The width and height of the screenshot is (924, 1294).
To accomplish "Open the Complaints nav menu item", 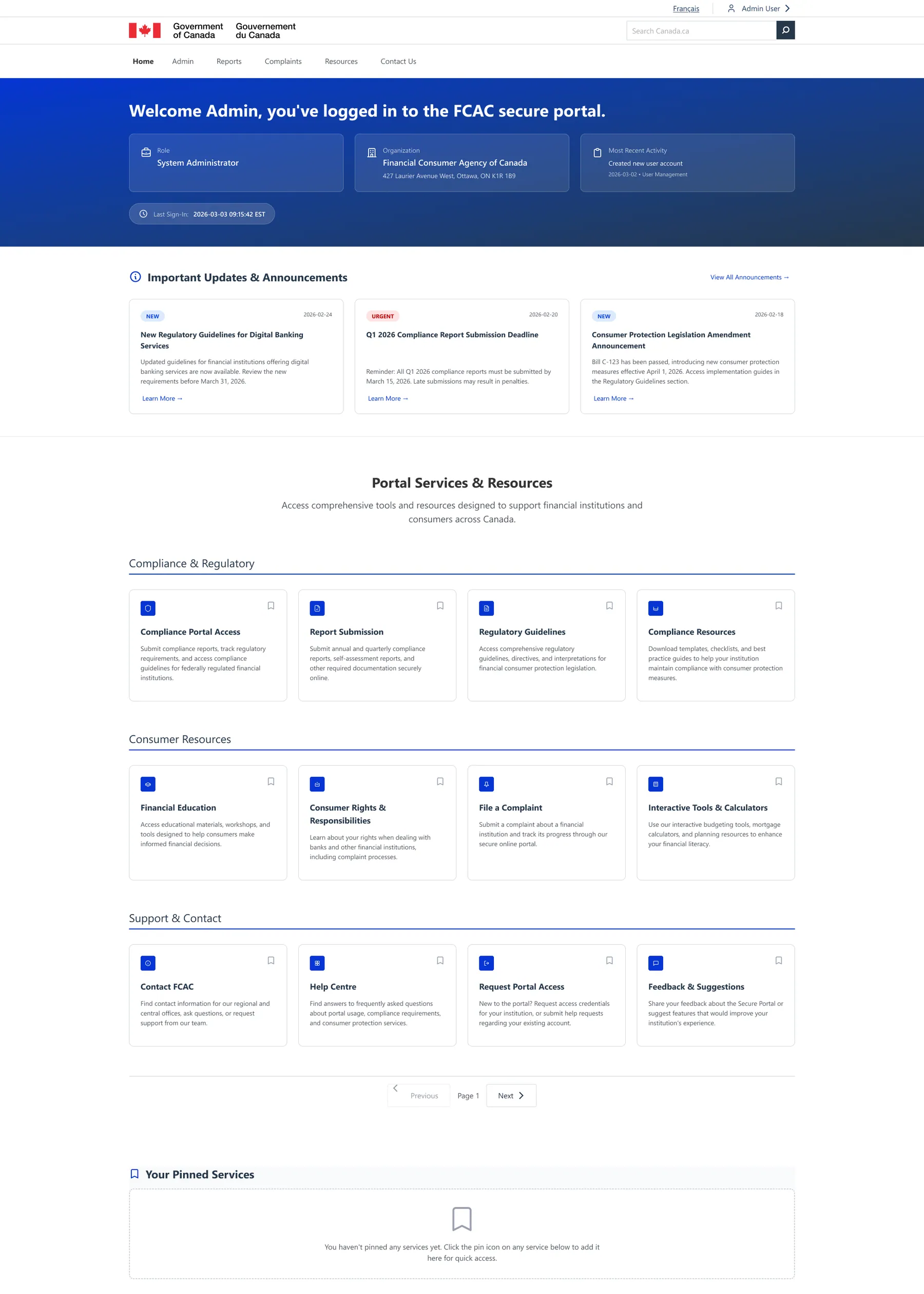I will (283, 62).
